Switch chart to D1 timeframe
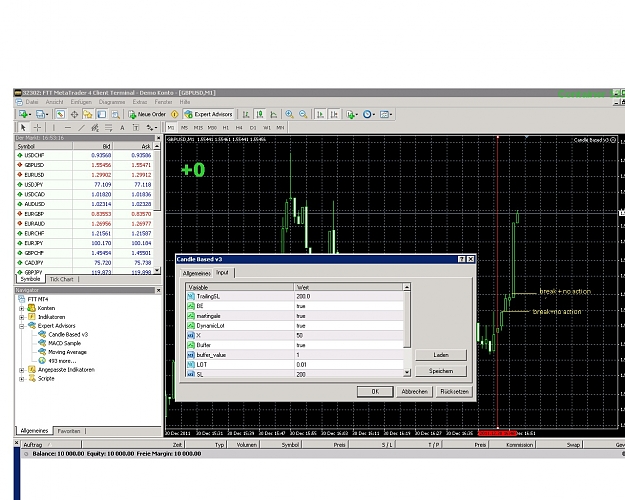 tap(253, 128)
